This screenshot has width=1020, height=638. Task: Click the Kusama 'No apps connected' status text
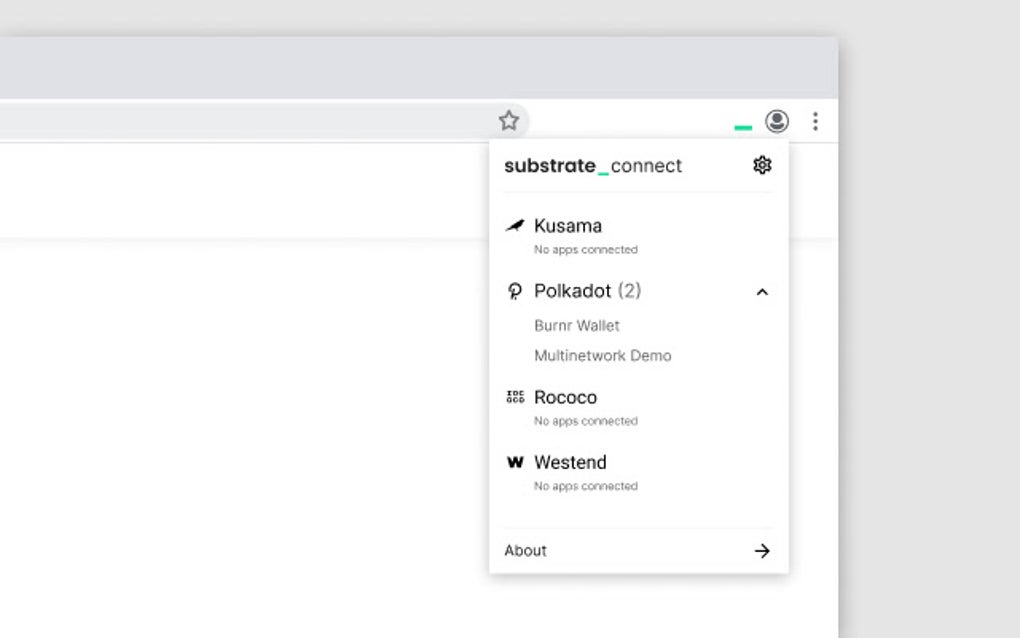click(584, 249)
